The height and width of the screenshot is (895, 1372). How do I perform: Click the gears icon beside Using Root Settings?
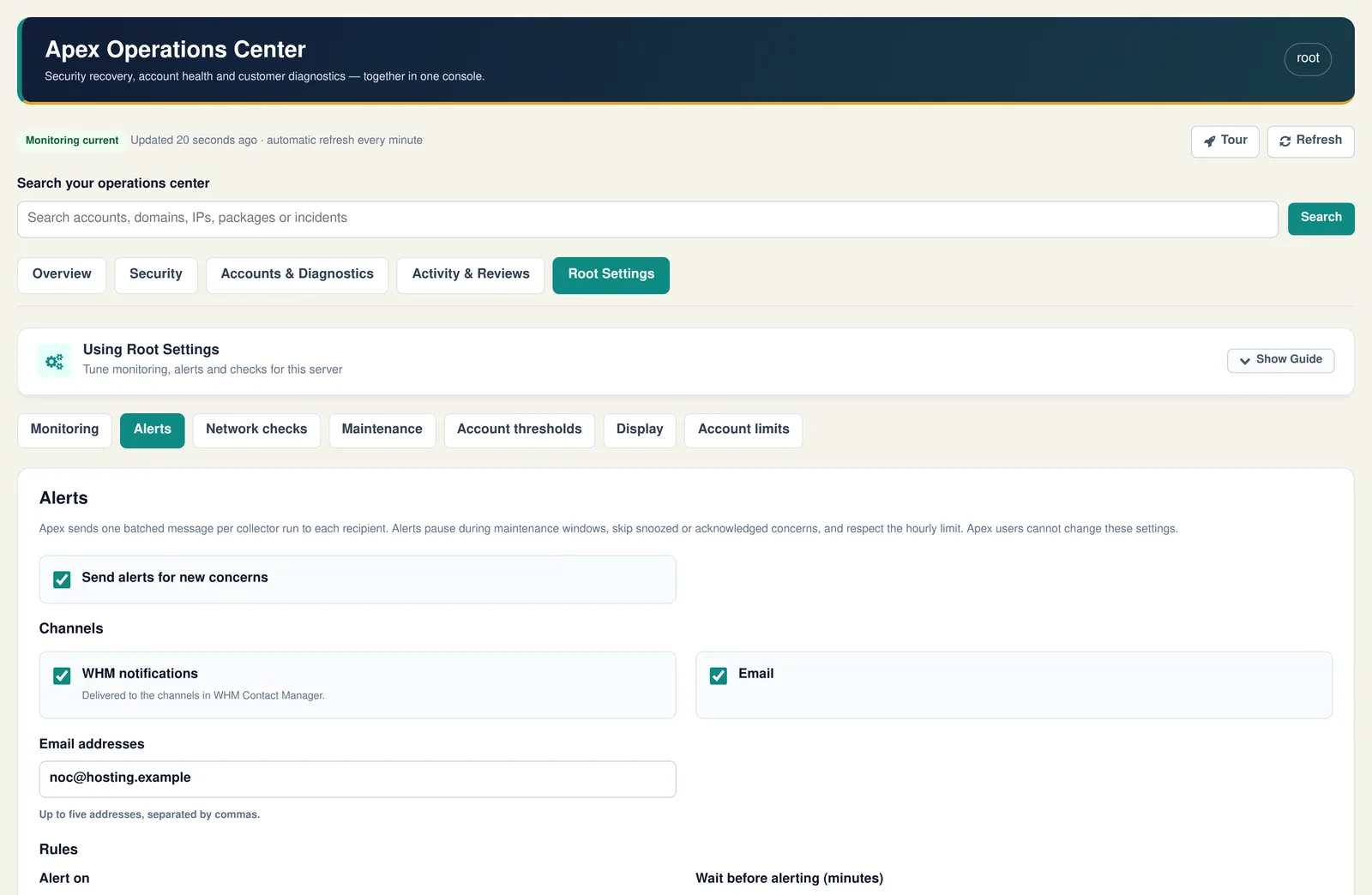pyautogui.click(x=54, y=362)
